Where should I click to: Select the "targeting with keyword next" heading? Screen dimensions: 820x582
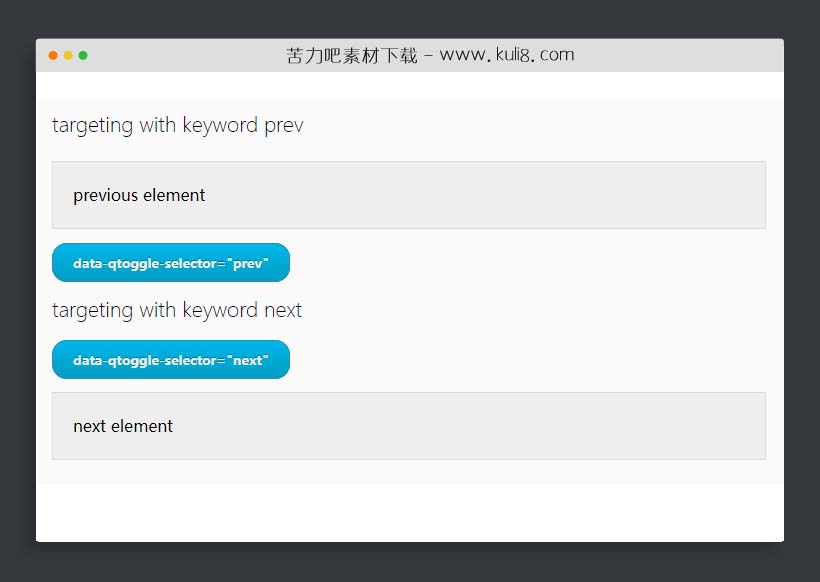[x=177, y=310]
